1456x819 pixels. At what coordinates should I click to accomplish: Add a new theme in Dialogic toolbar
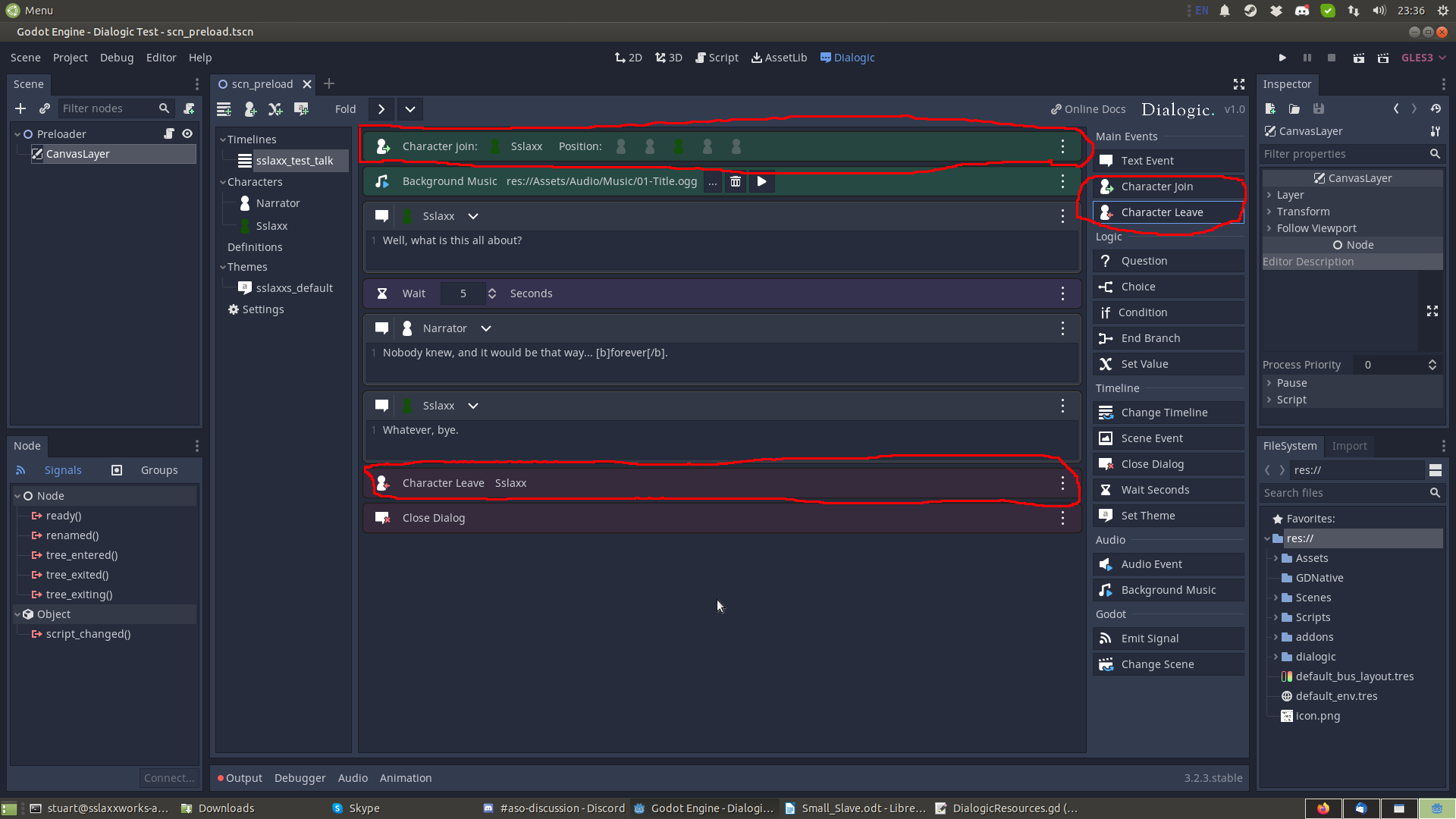[301, 109]
